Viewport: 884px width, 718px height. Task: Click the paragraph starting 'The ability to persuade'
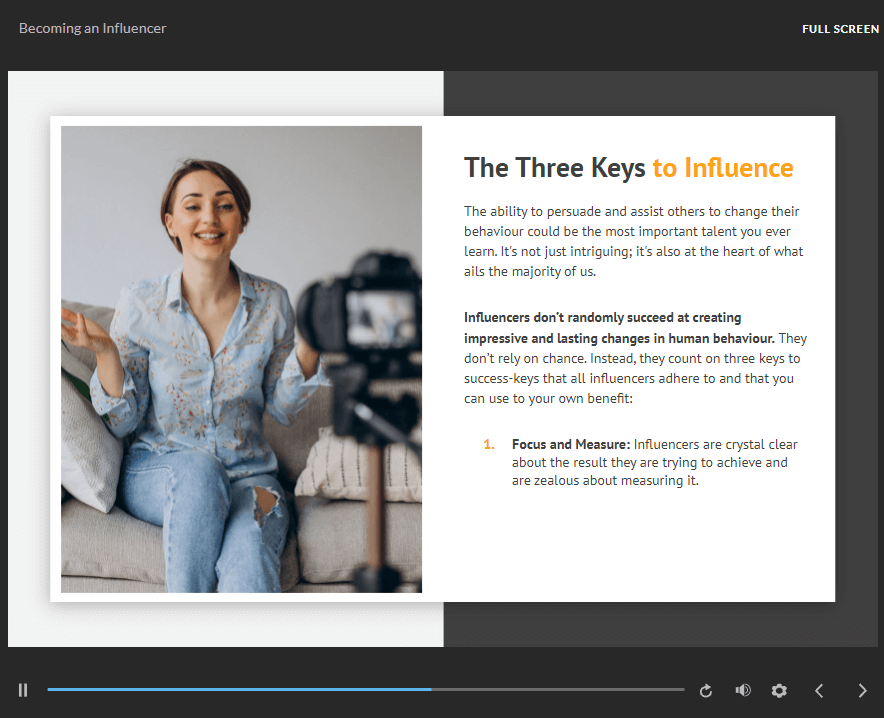633,241
